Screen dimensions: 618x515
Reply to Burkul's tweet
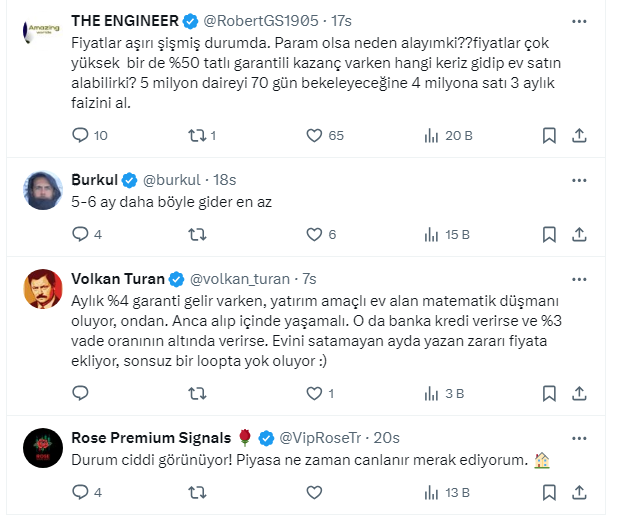(81, 234)
